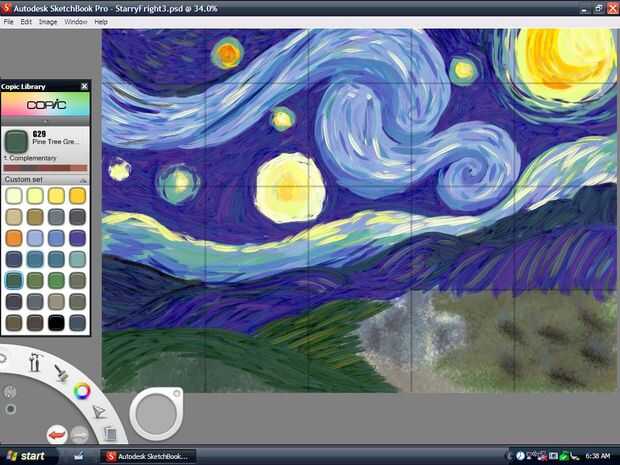This screenshot has height=465, width=620.
Task: Pick the black swatch
Action: pyautogui.click(x=56, y=323)
